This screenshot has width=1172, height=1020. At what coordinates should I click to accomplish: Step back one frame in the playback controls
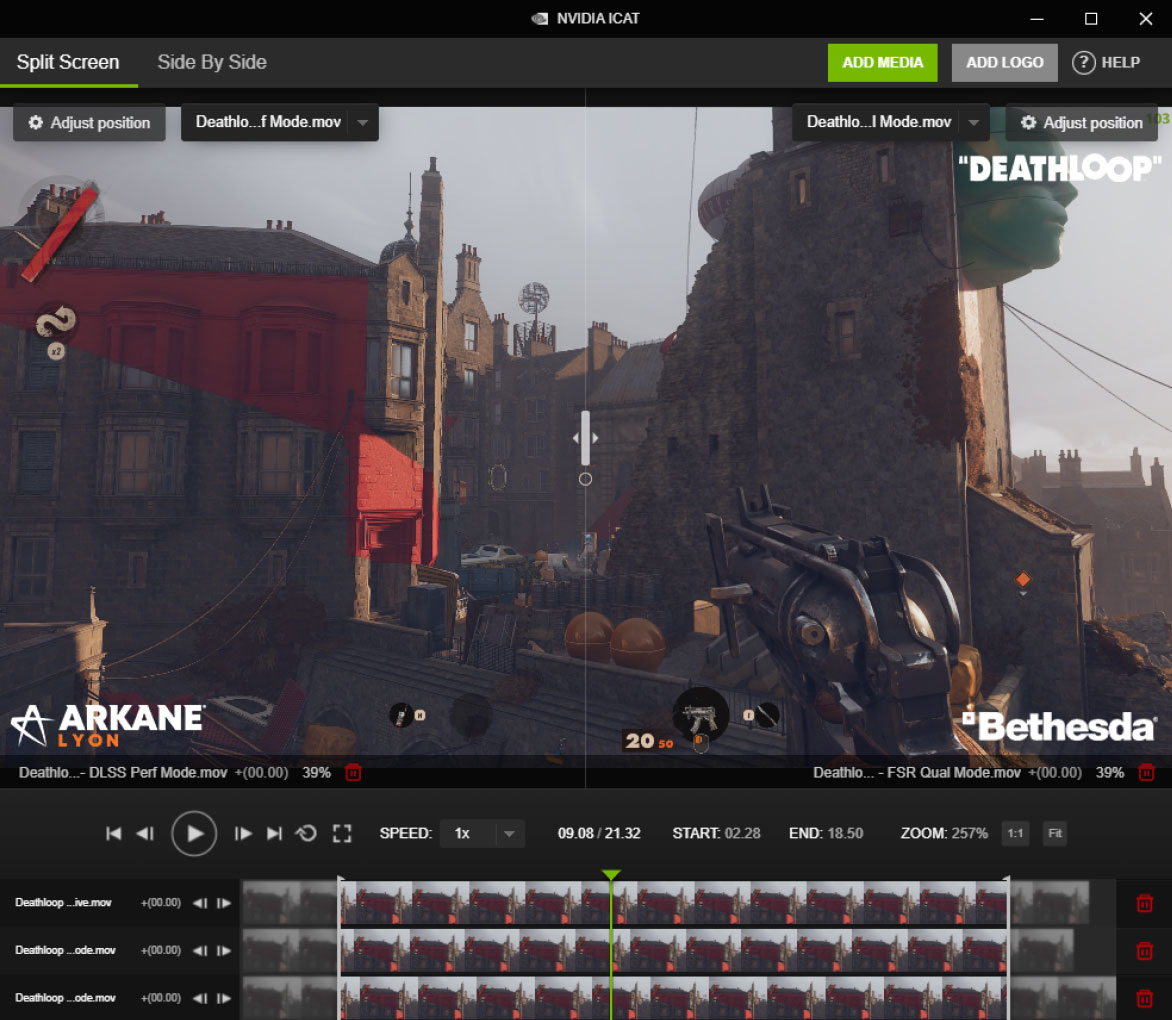coord(145,834)
